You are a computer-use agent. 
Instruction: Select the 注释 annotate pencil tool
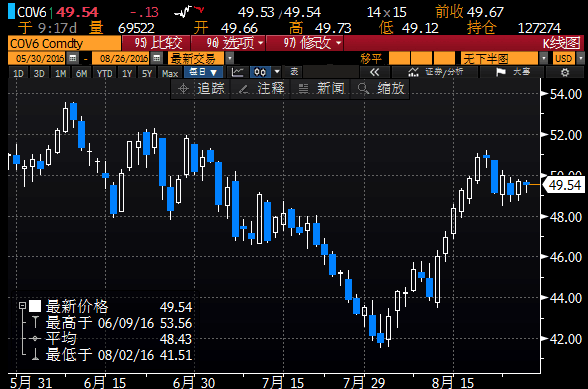(261, 89)
